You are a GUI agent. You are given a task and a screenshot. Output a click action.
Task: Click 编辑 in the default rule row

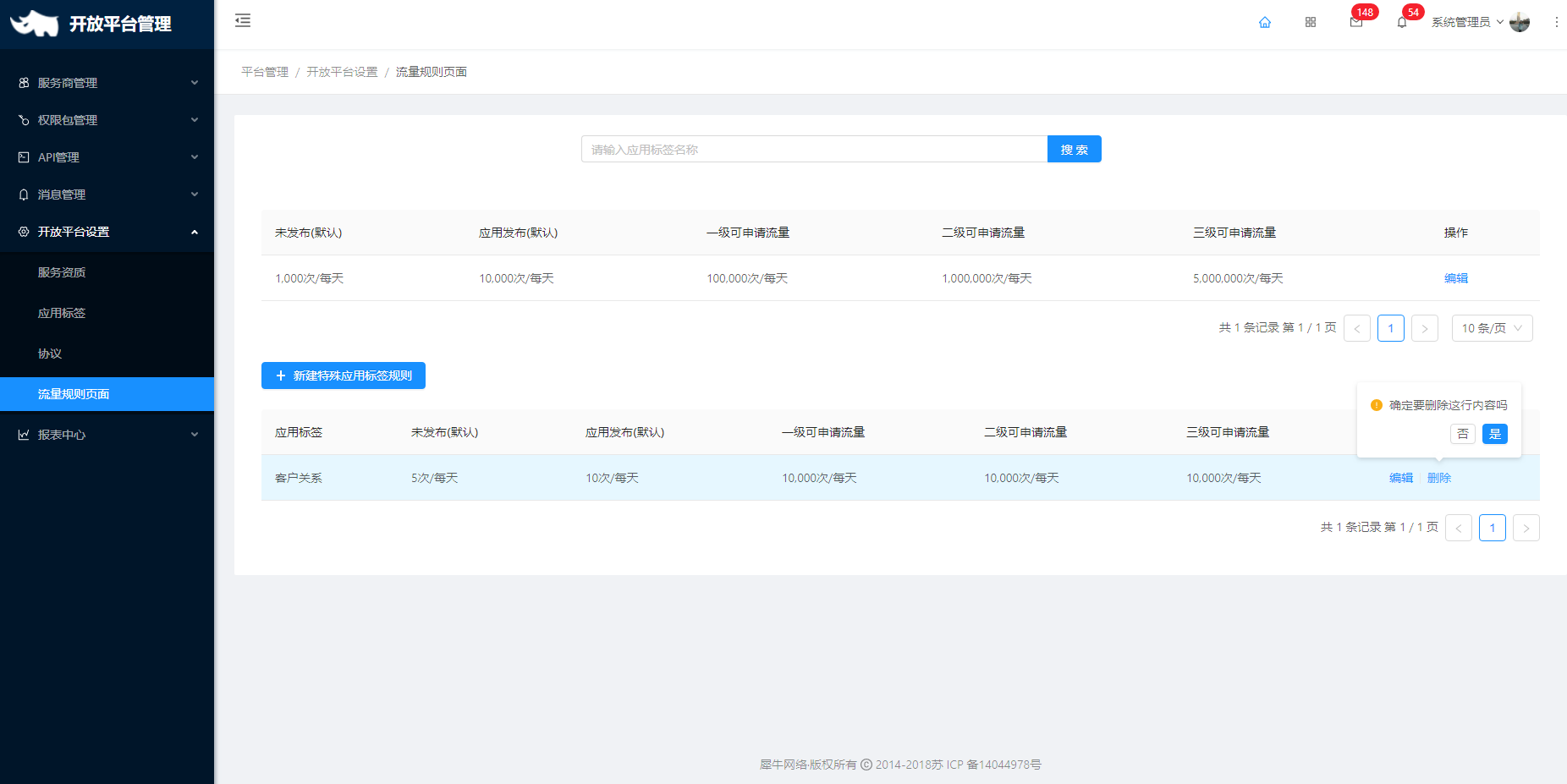coord(1456,278)
